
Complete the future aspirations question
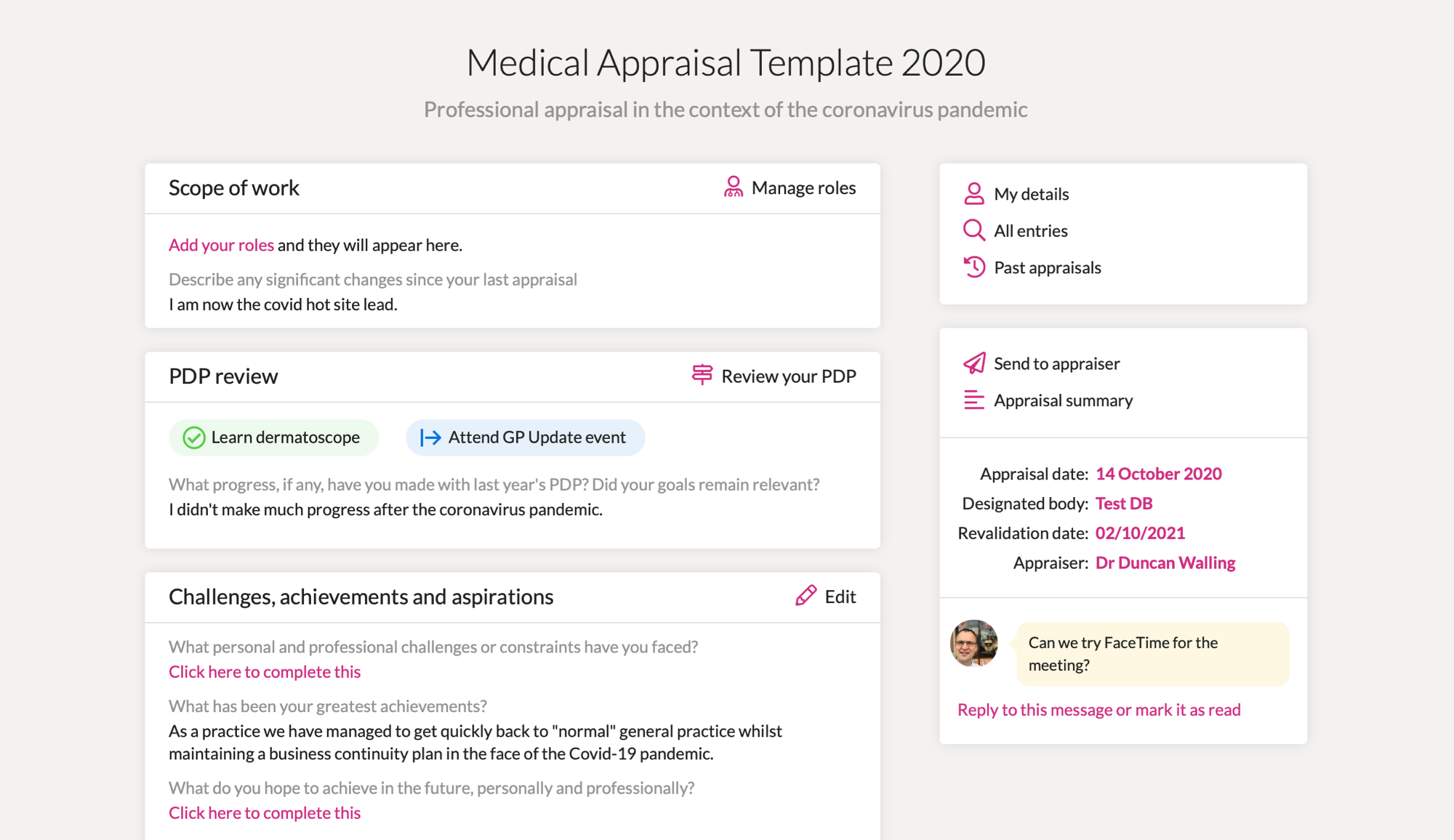tap(265, 812)
